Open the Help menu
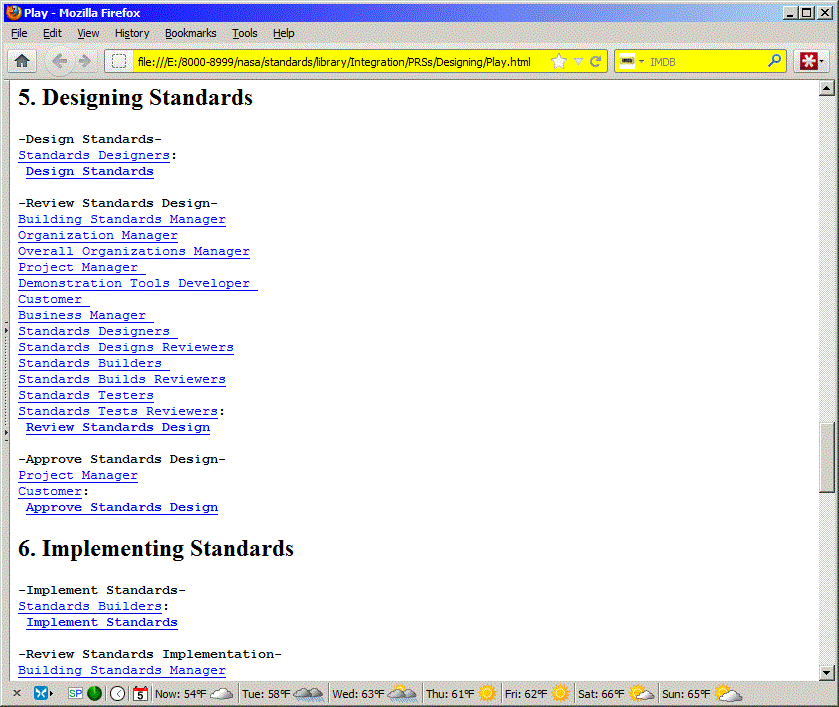The image size is (839, 707). (x=284, y=33)
